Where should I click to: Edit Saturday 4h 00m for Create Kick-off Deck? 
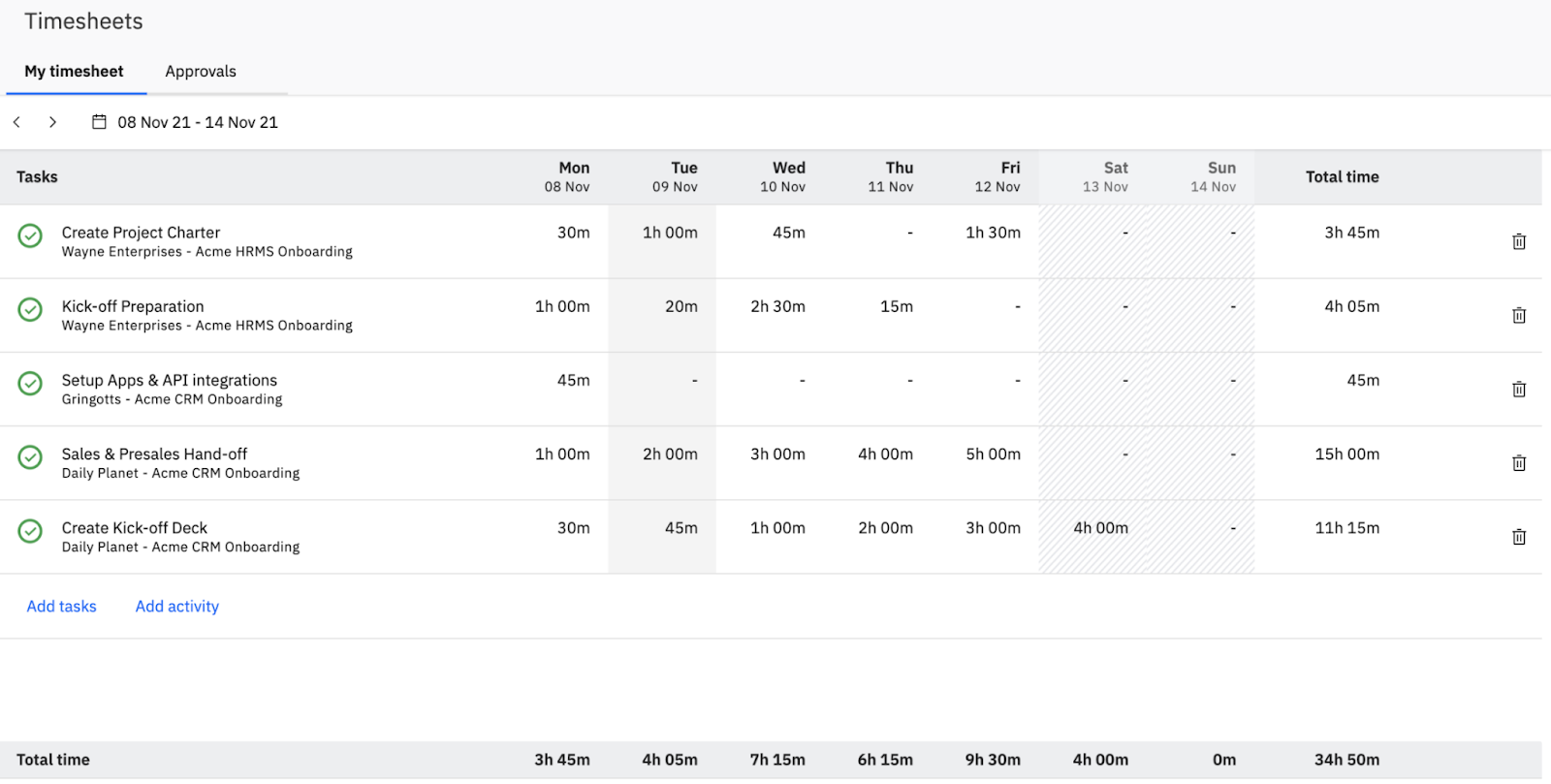[1100, 528]
